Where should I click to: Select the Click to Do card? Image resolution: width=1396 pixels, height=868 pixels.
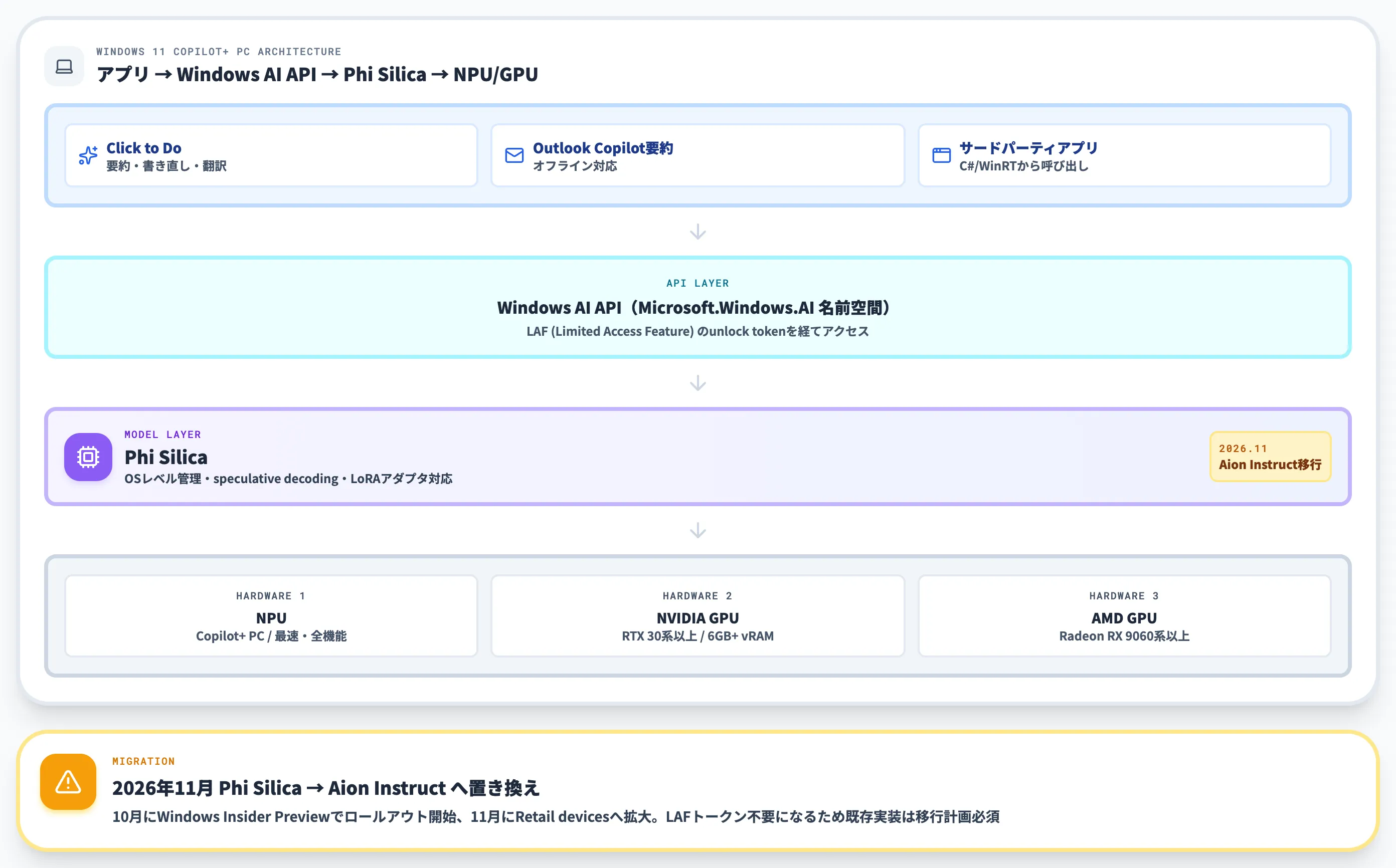click(x=271, y=155)
